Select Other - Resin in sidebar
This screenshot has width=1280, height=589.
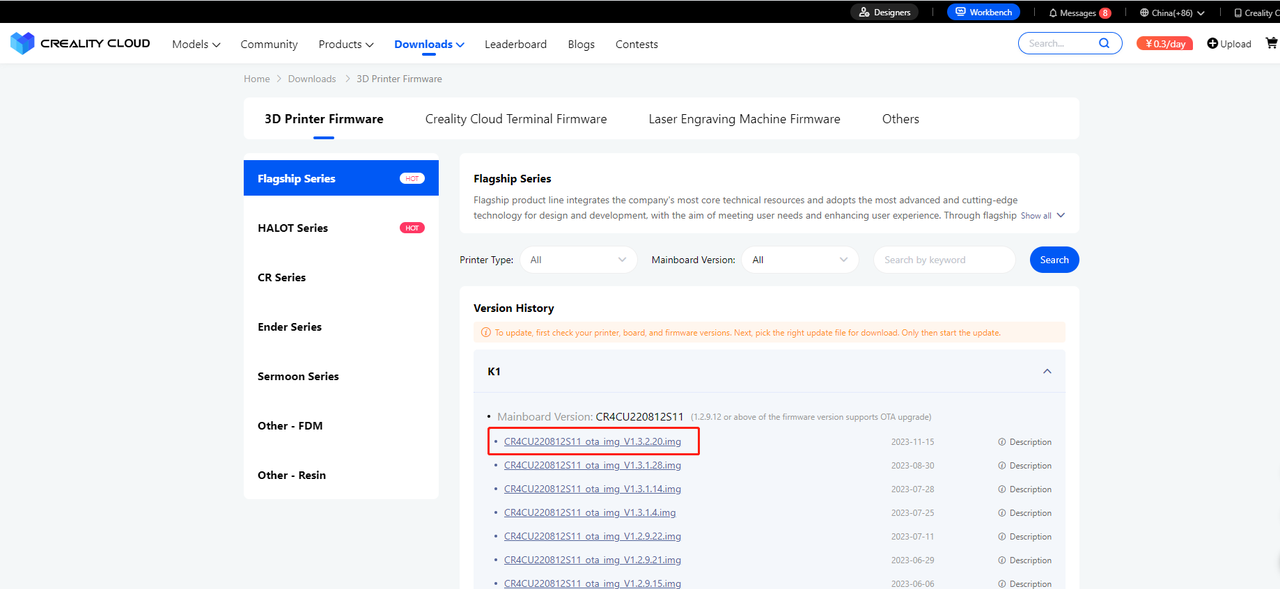point(341,475)
